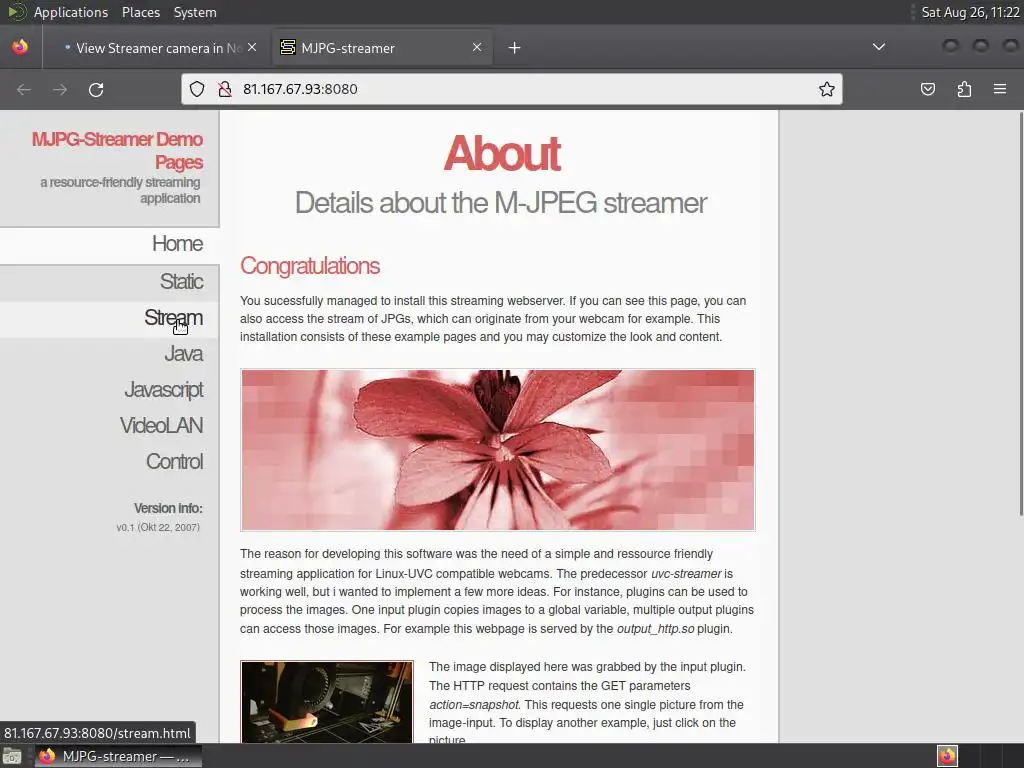Open the Stream page link
The image size is (1024, 768).
click(x=173, y=317)
